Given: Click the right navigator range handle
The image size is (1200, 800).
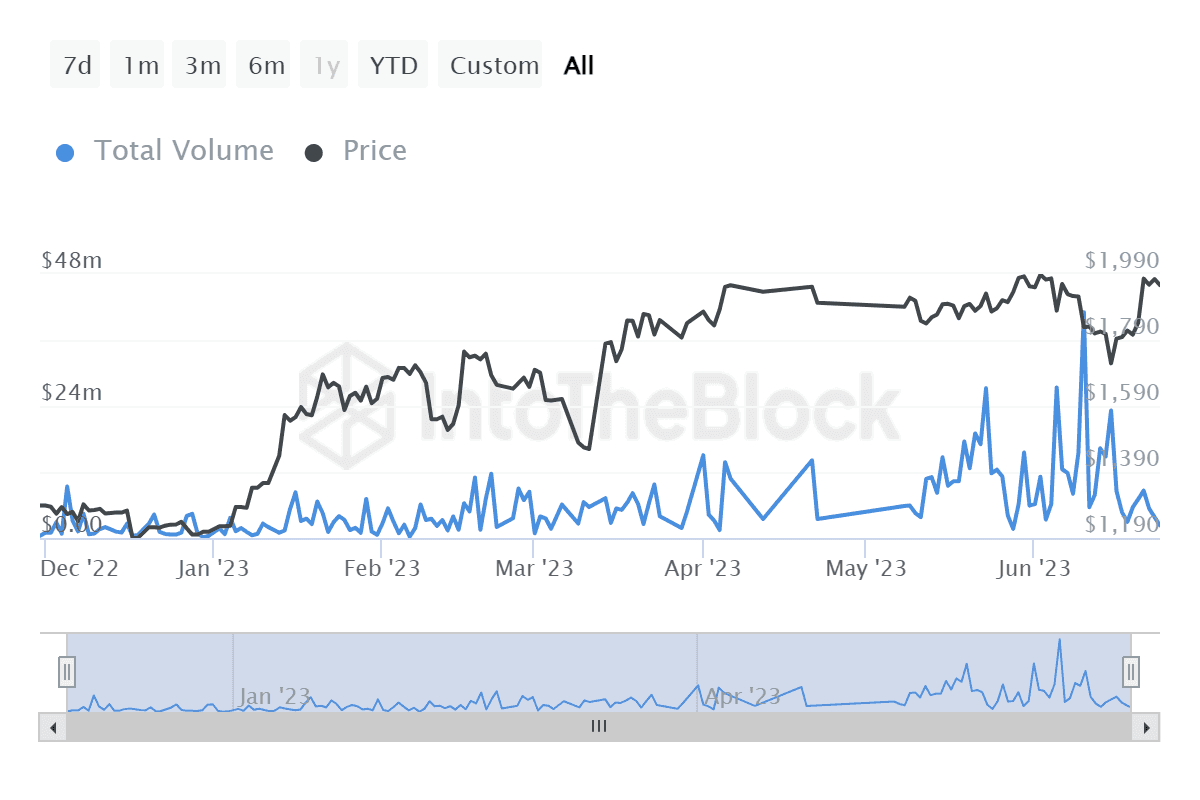Looking at the screenshot, I should tap(1131, 670).
